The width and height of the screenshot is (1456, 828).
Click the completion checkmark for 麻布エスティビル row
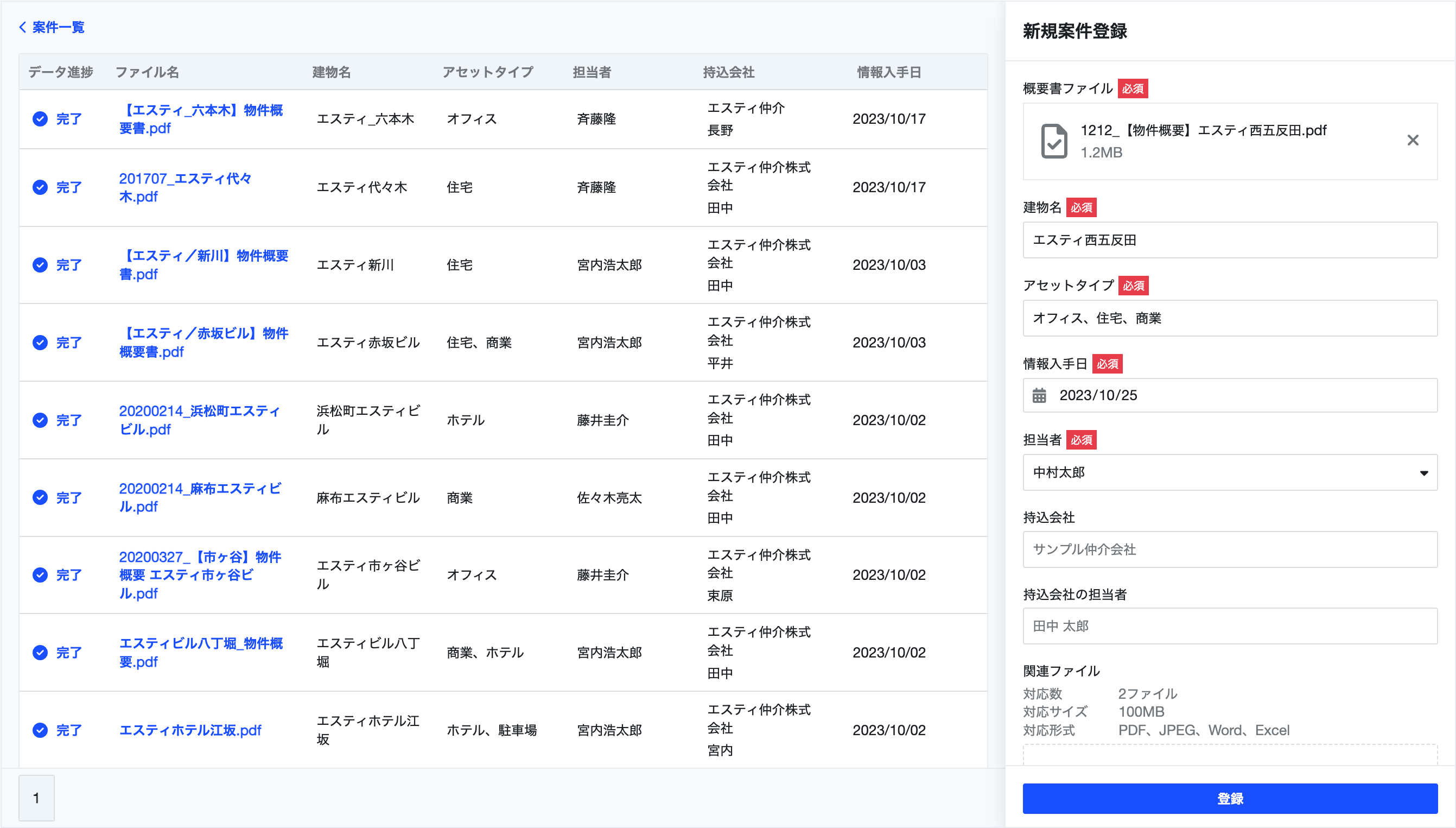coord(40,497)
